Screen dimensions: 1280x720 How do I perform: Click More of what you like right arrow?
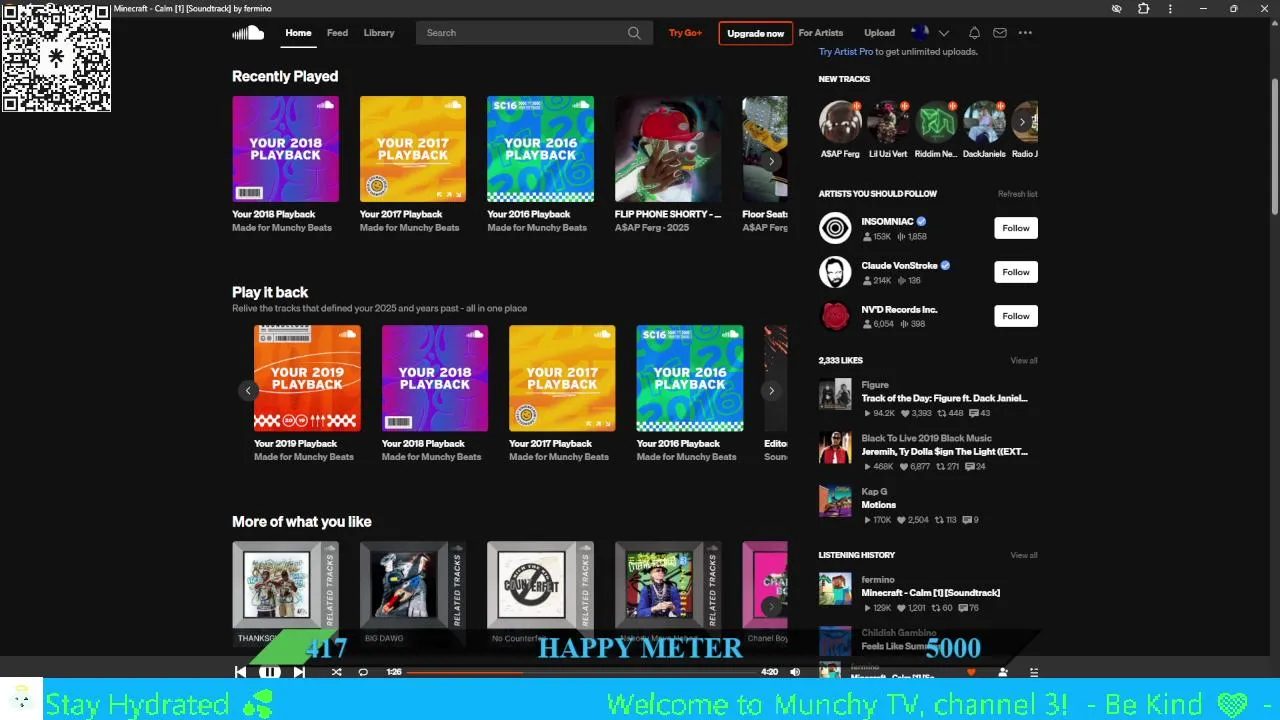pyautogui.click(x=771, y=607)
